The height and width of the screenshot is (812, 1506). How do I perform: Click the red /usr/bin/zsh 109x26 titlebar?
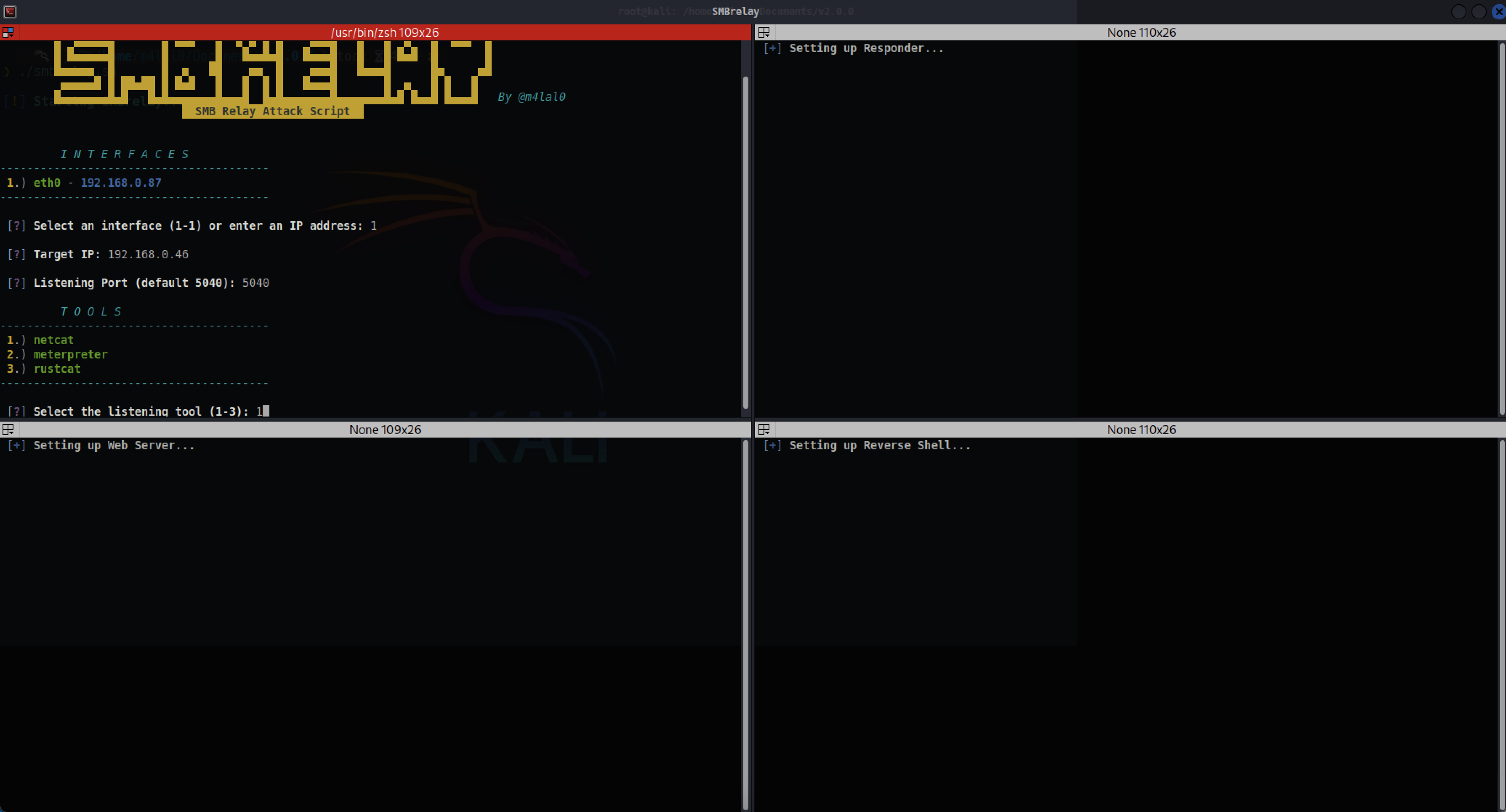point(384,33)
